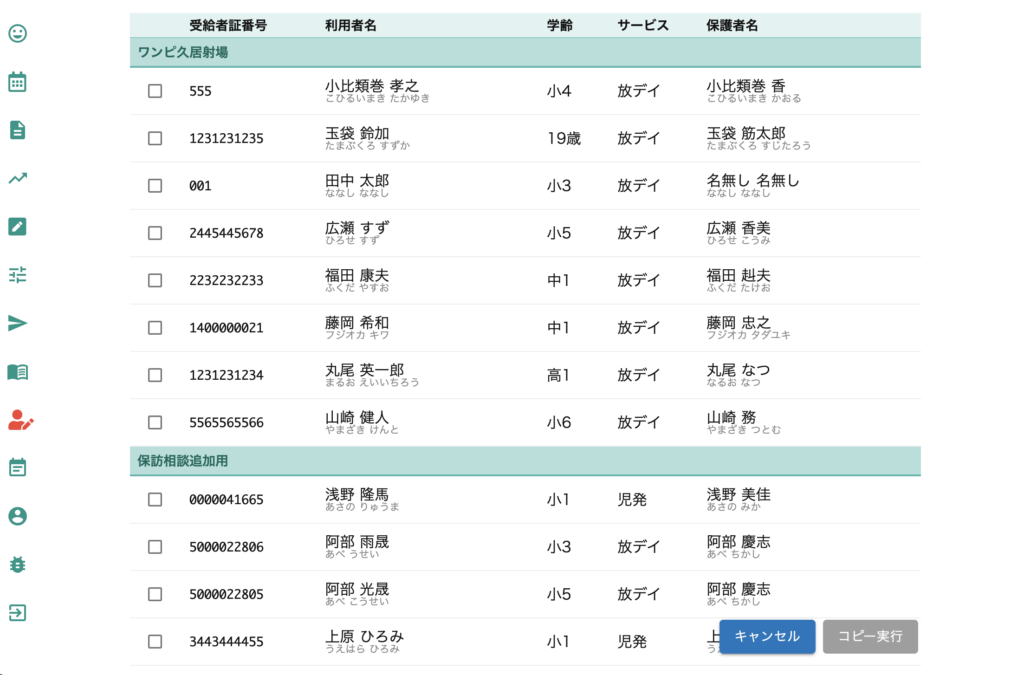Click the キャンセル button
The image size is (1024, 675).
[x=767, y=637]
